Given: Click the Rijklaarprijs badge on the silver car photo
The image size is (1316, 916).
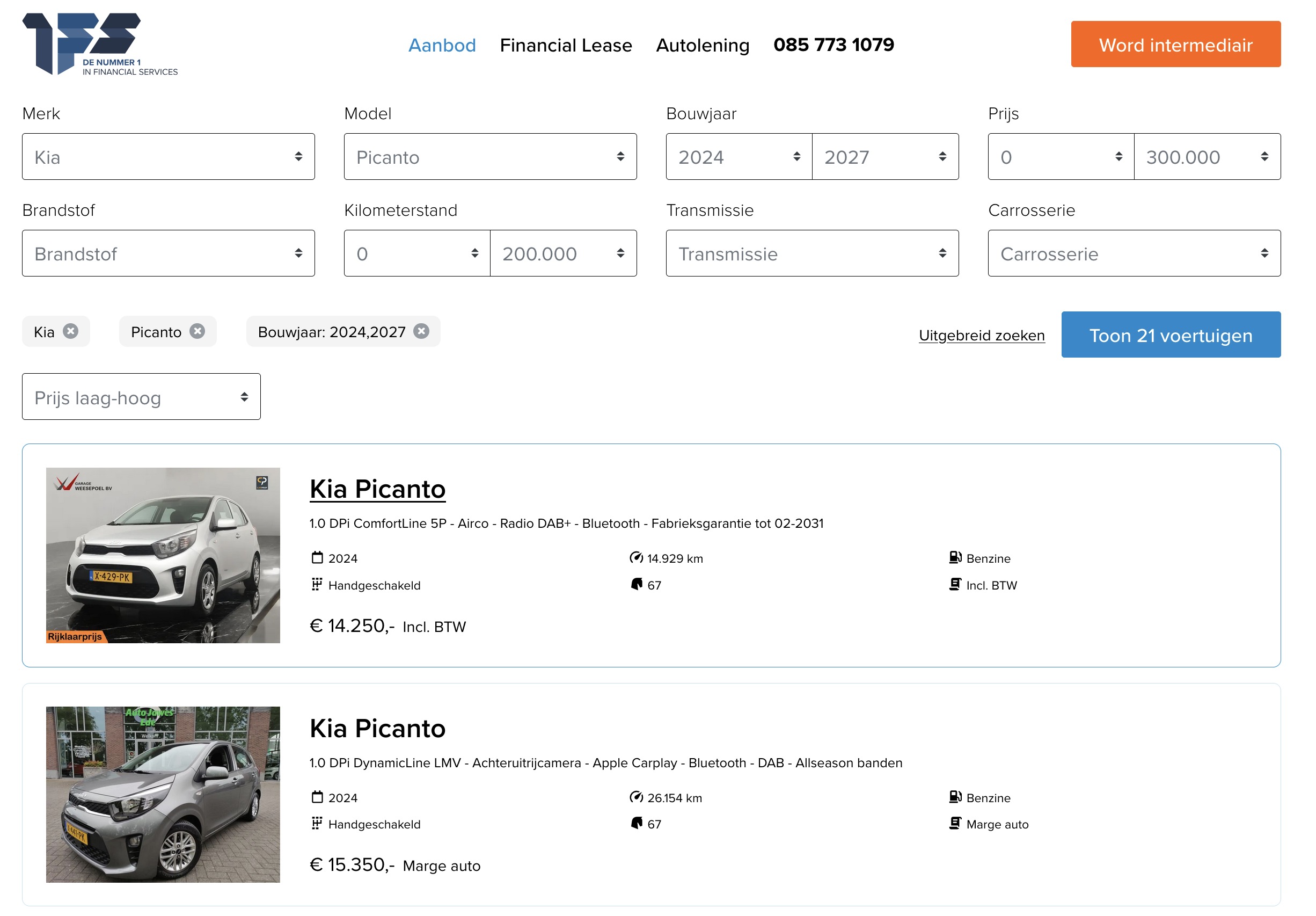Looking at the screenshot, I should pos(76,637).
